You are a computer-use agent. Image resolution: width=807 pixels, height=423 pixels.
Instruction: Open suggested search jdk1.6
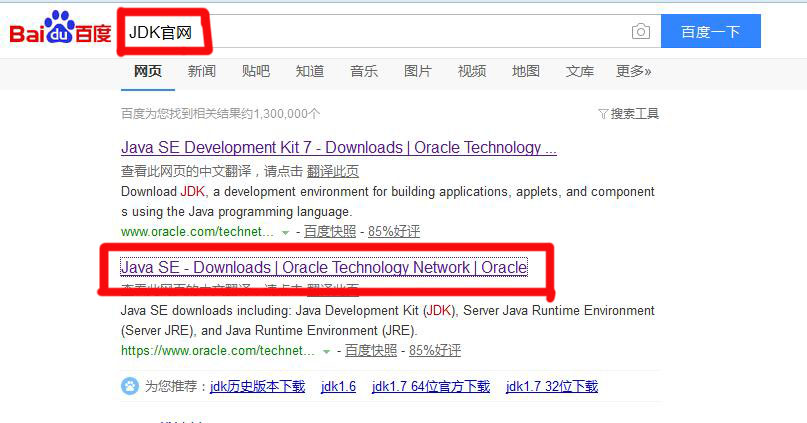pos(338,386)
